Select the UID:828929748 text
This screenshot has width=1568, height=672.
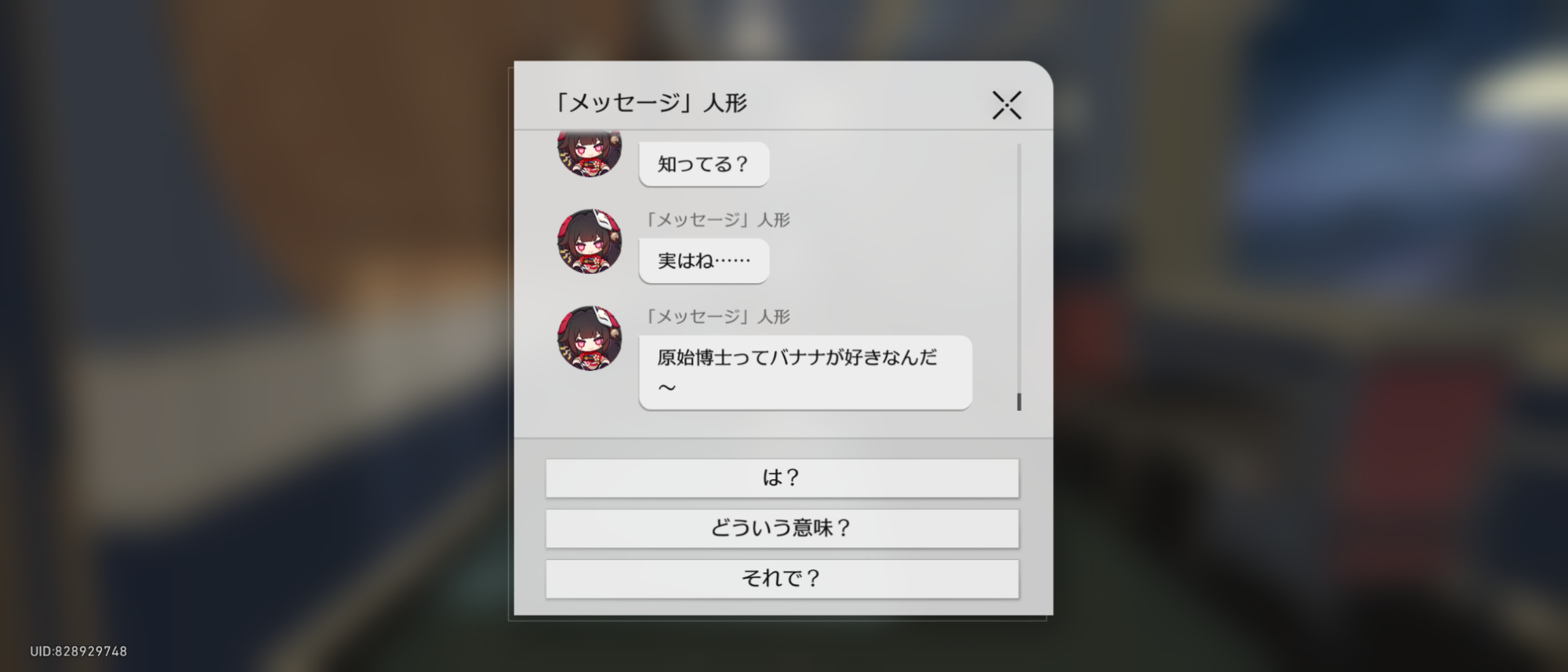[x=78, y=651]
